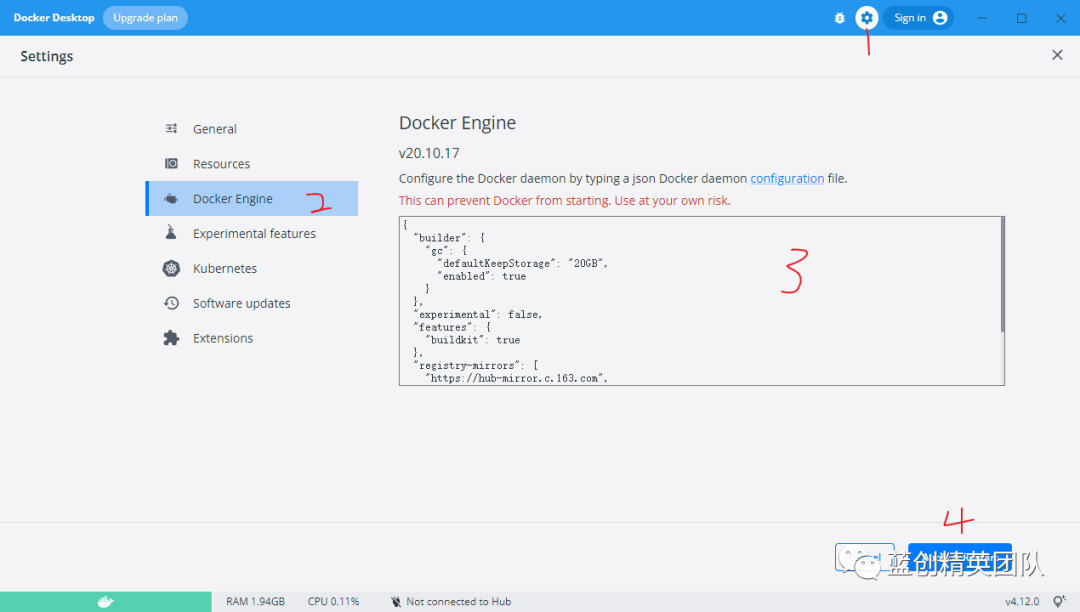1080x612 pixels.
Task: Click the v4.12.0 version label
Action: tap(1022, 602)
